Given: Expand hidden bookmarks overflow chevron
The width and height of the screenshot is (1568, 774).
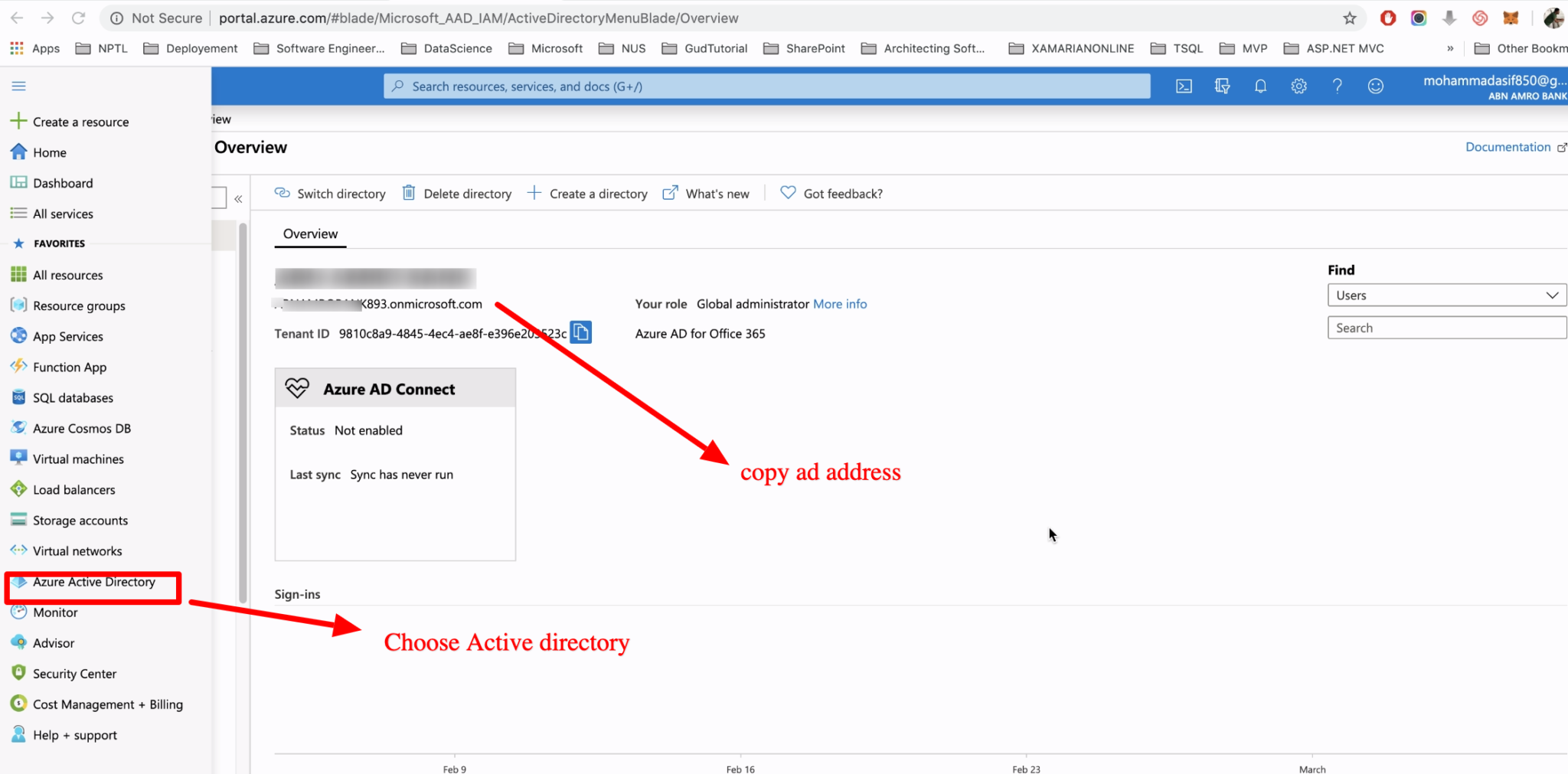Looking at the screenshot, I should (x=1449, y=47).
